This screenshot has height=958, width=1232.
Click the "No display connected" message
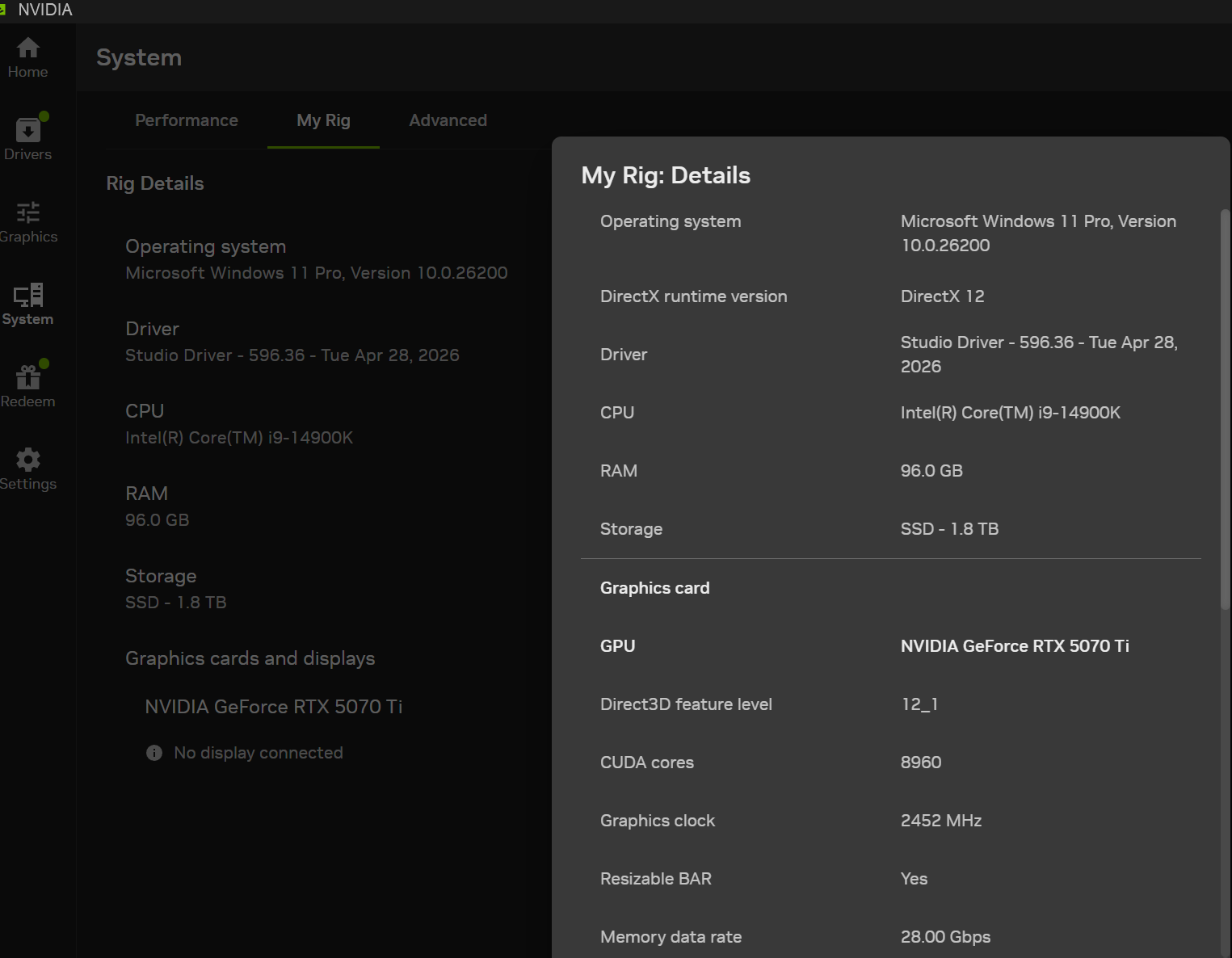tap(259, 753)
